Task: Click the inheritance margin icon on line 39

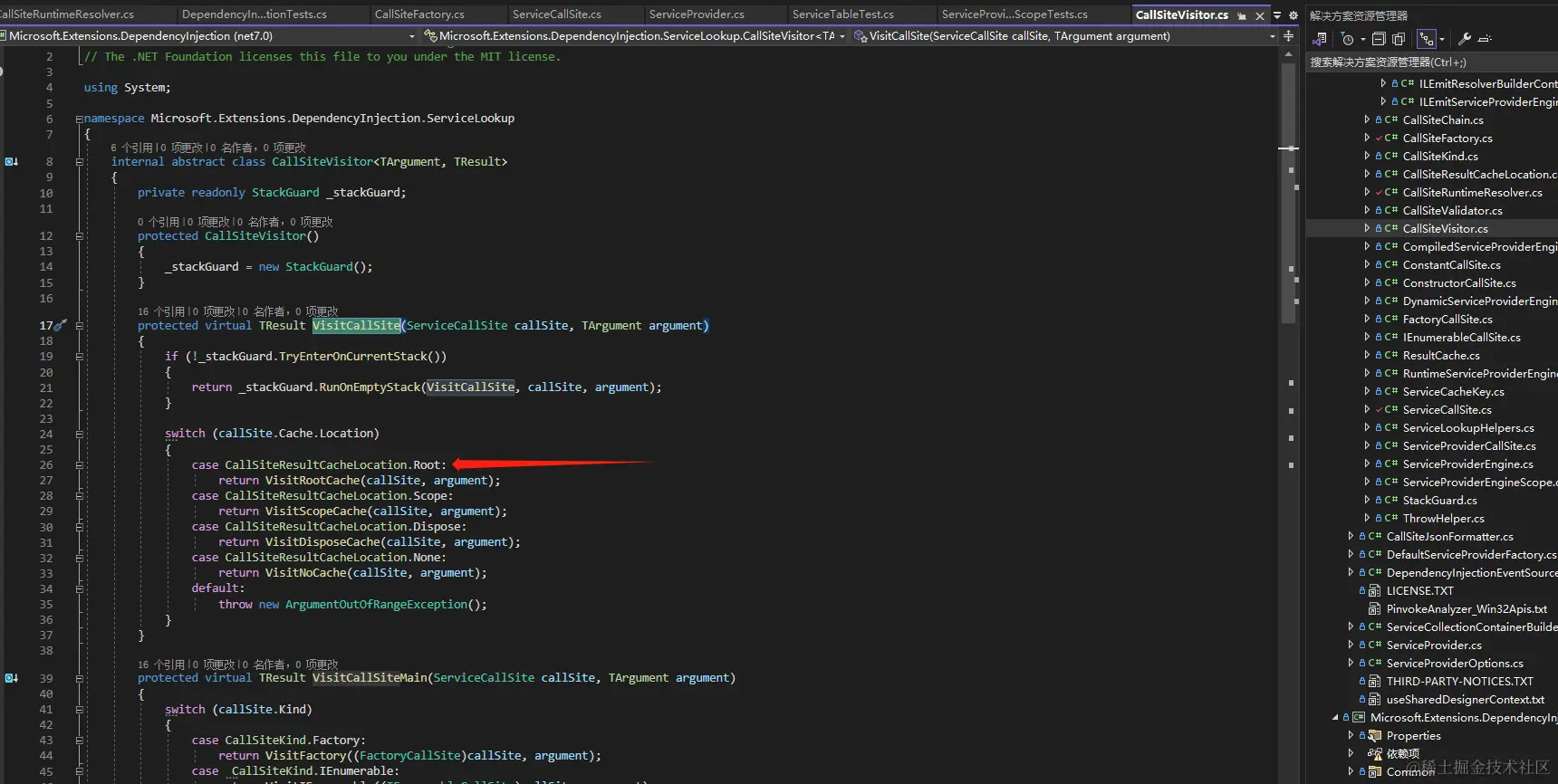Action: point(12,678)
